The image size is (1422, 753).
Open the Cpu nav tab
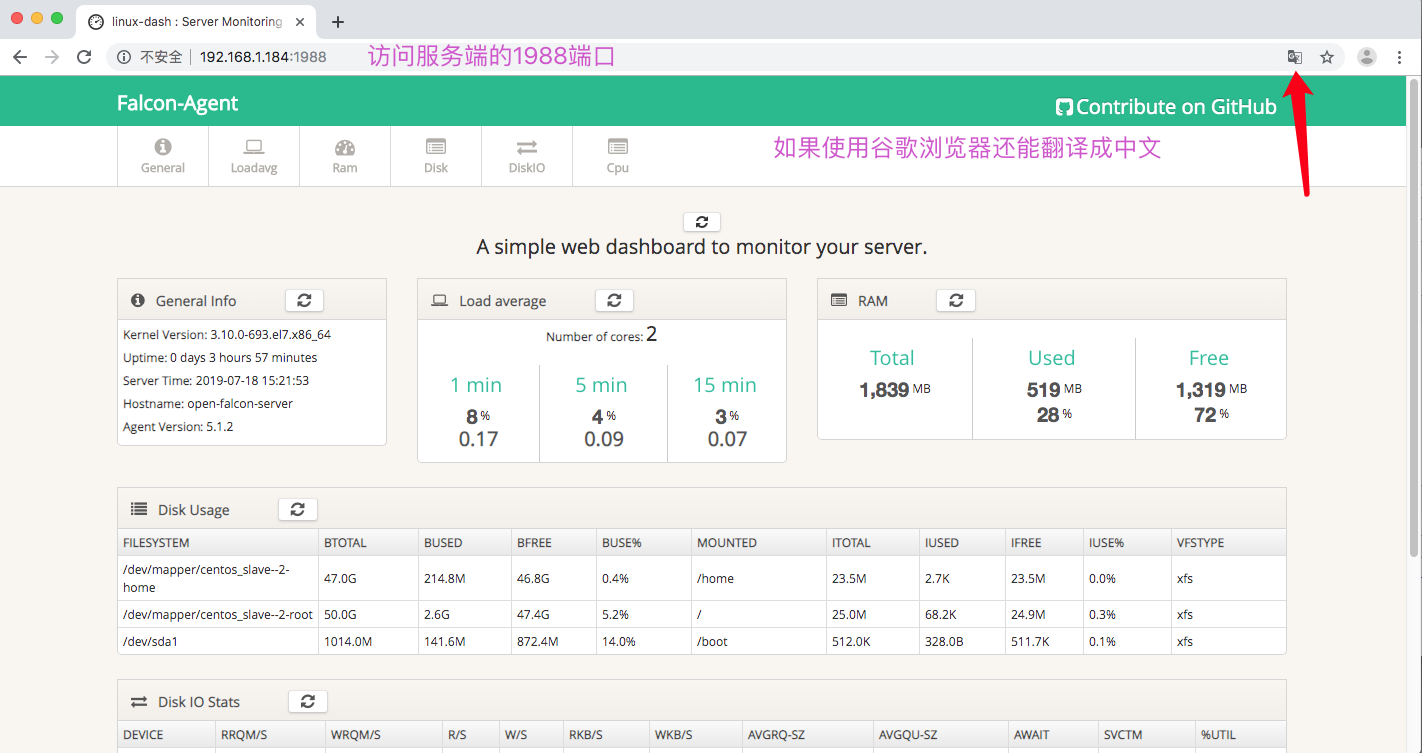[x=618, y=156]
